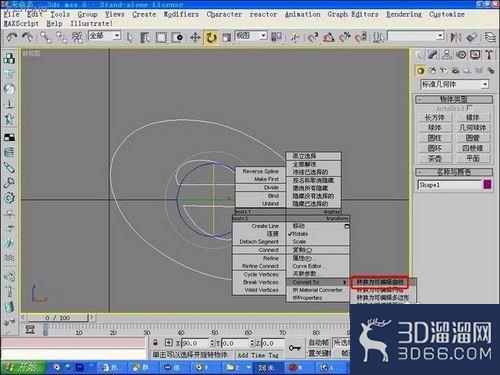Click the 长方体 box primitive button
Viewport: 500px width, 375px height.
(x=435, y=117)
